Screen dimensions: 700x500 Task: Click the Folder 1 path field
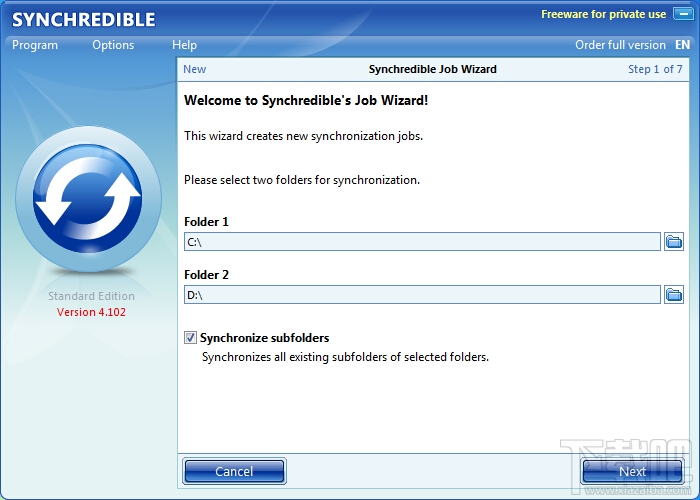(x=422, y=242)
